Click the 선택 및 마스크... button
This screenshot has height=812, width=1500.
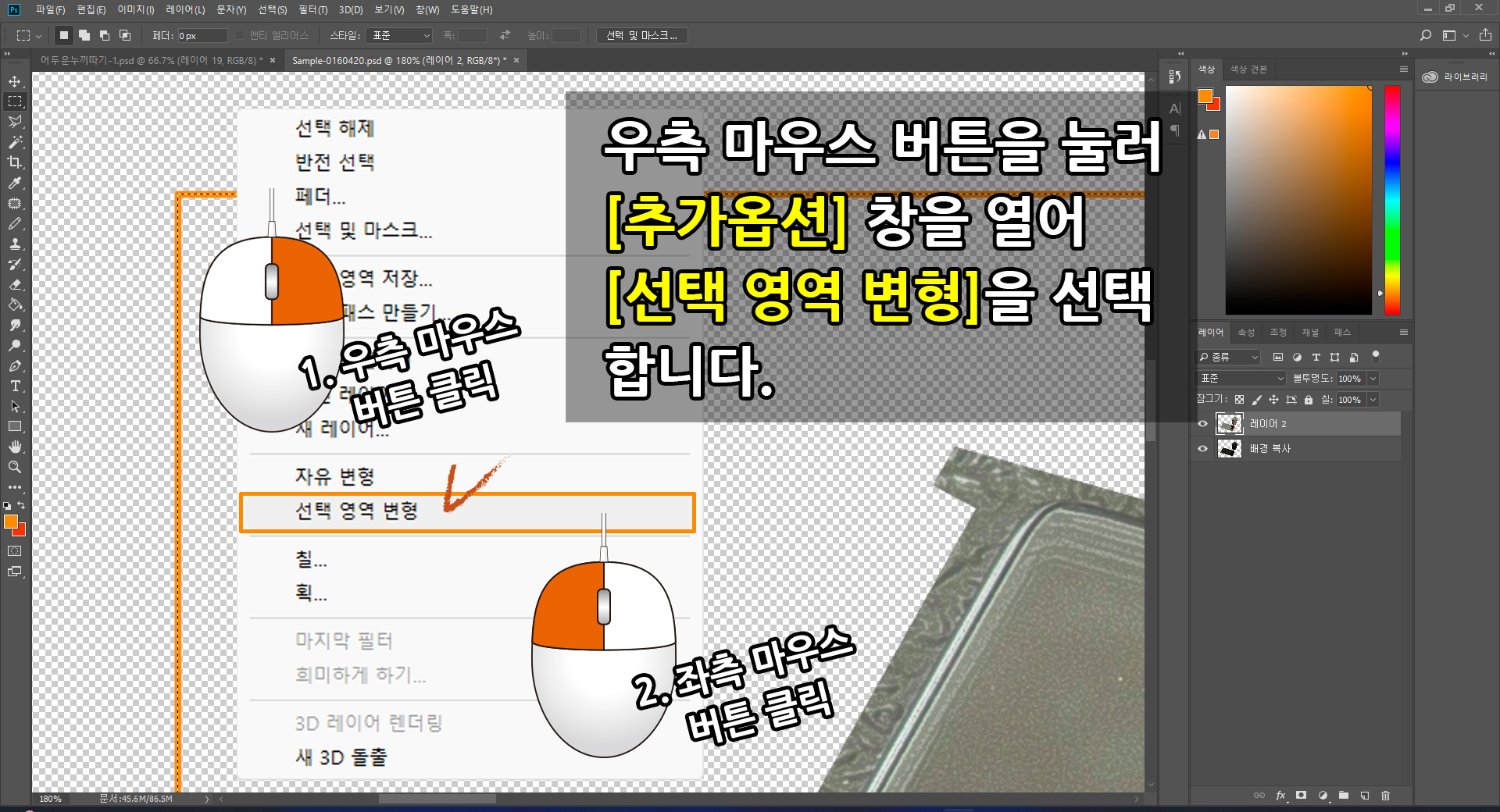642,35
